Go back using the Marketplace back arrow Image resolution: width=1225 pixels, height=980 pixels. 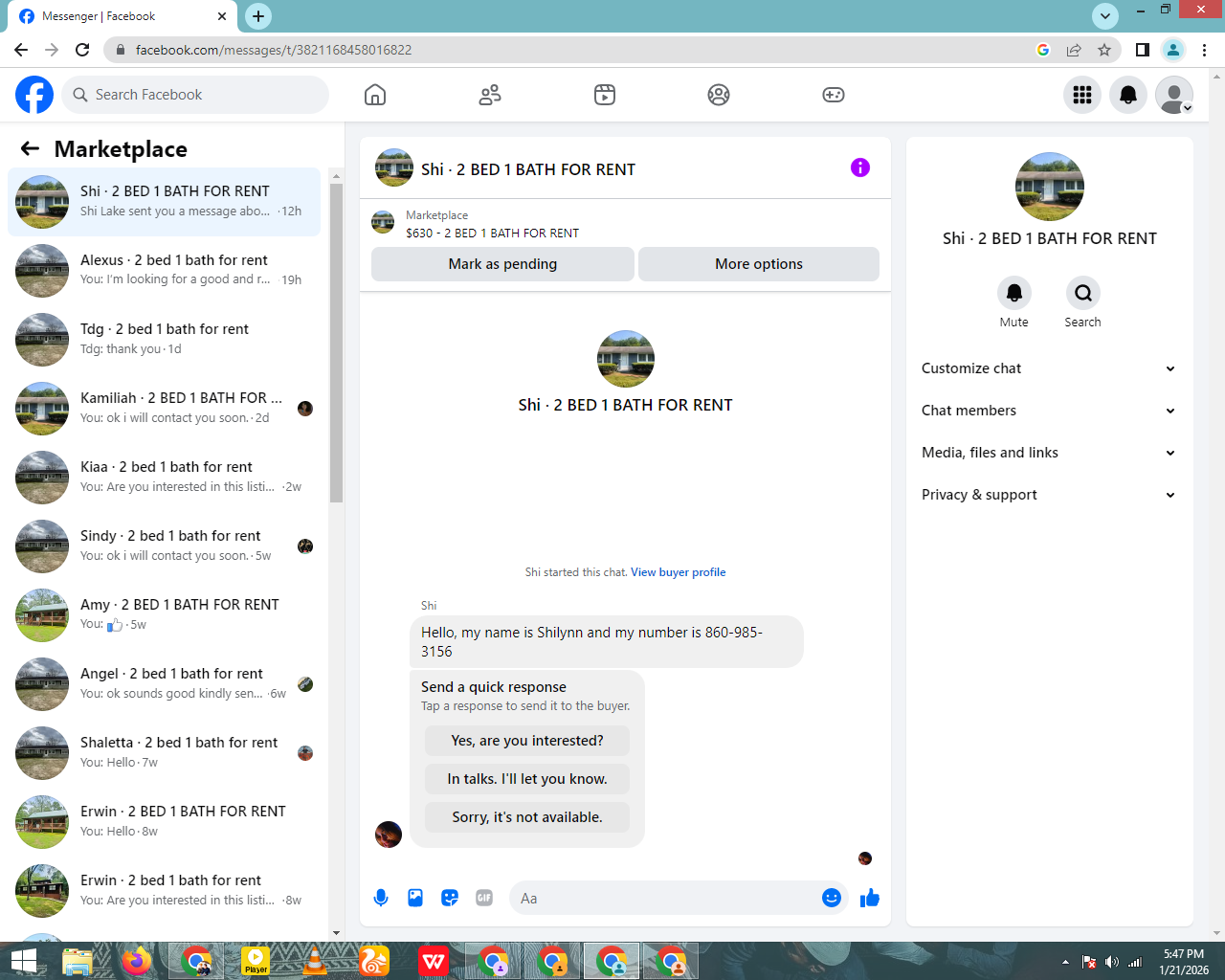(30, 148)
